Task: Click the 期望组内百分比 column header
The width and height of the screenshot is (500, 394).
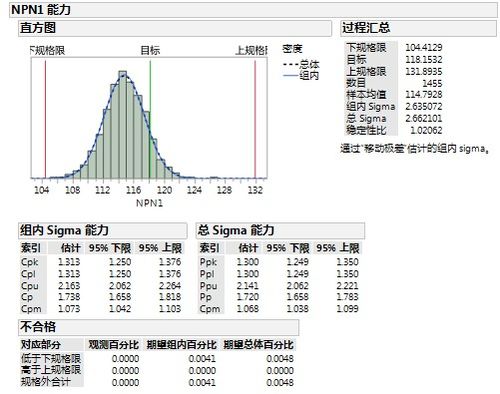Action: pos(181,345)
